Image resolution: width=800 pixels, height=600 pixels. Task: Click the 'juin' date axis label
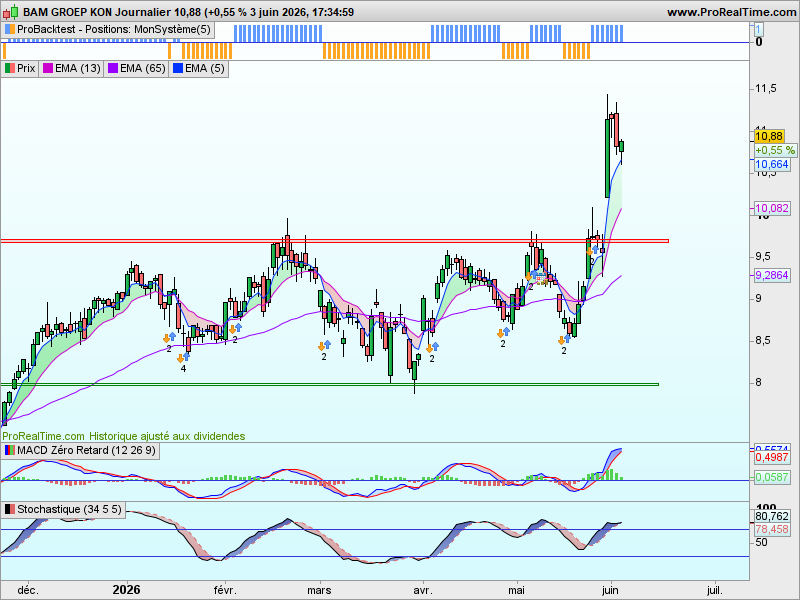click(x=610, y=590)
